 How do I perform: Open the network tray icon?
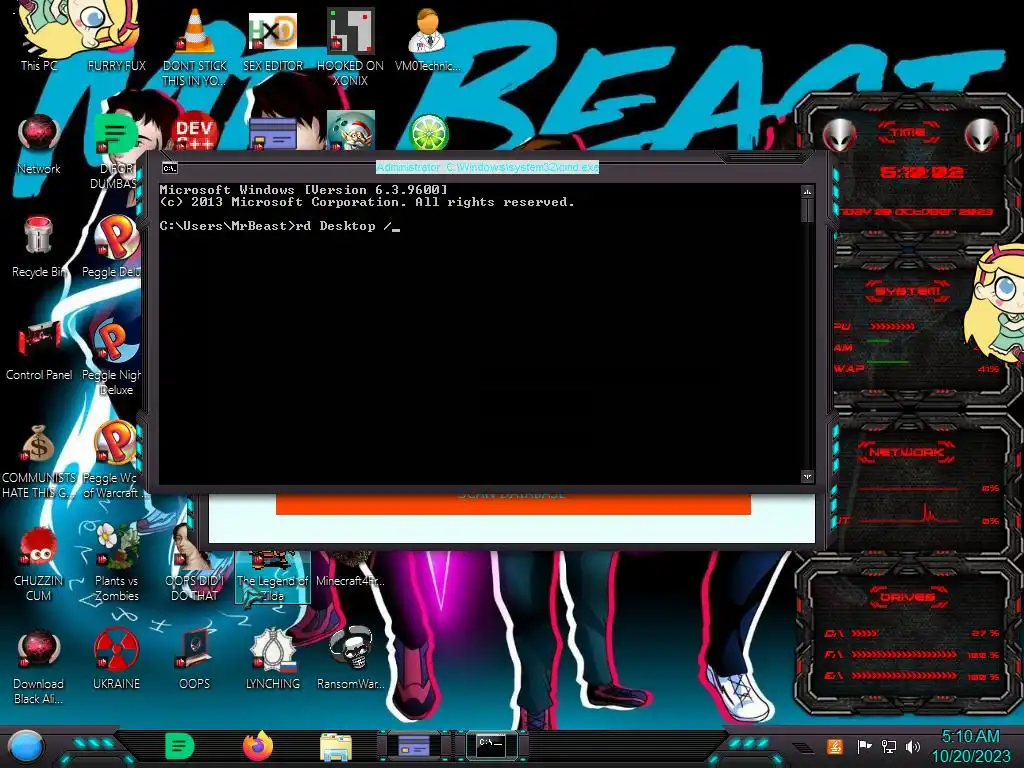coord(889,746)
